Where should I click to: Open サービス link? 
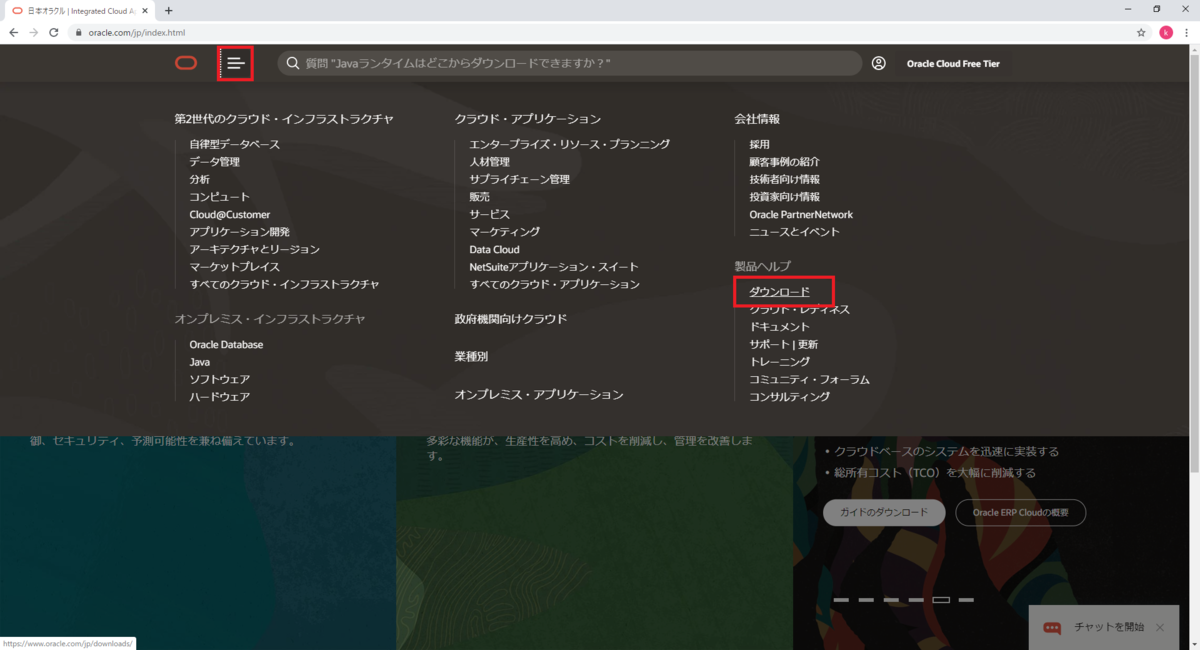tap(490, 214)
